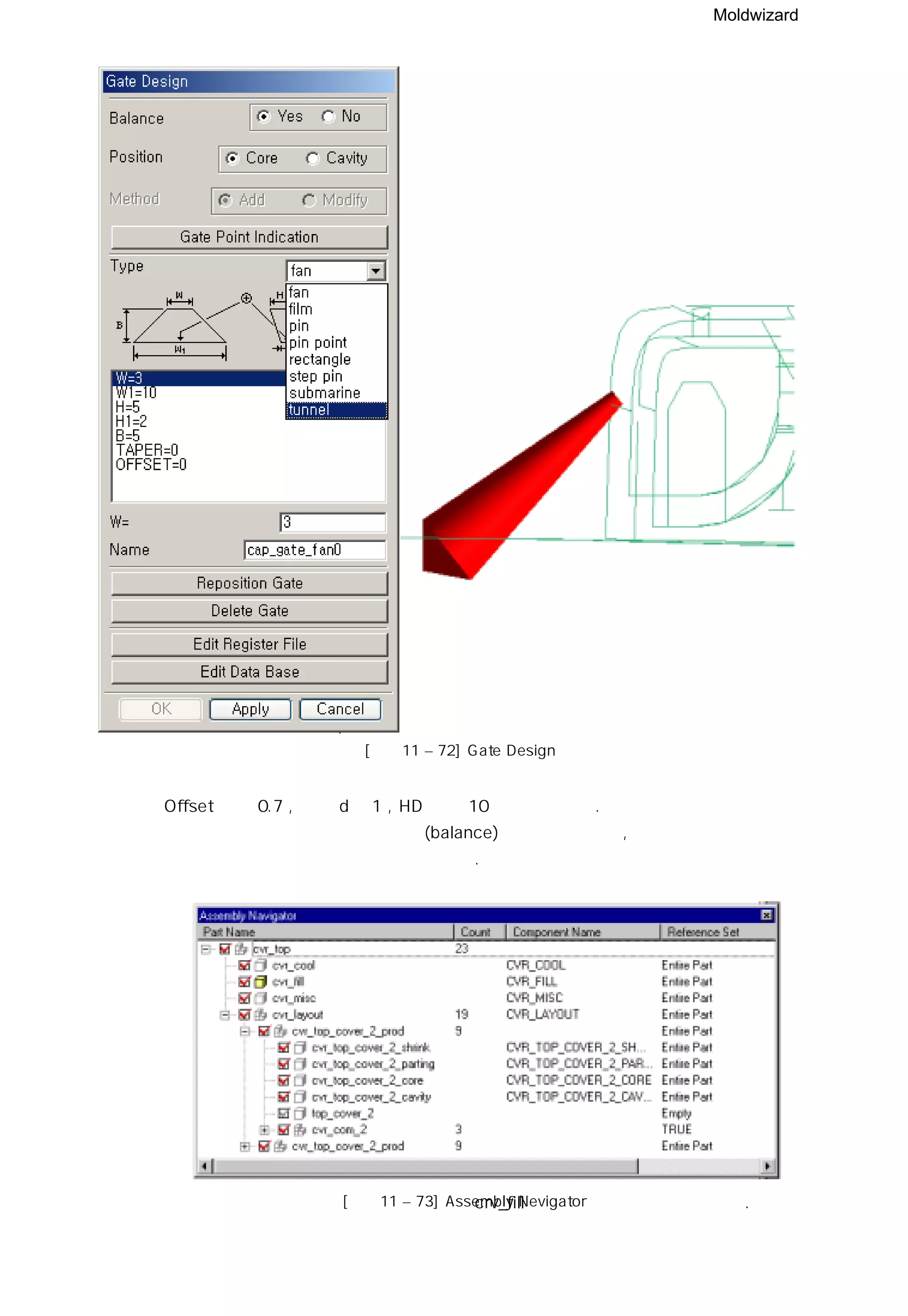The height and width of the screenshot is (1316, 908).
Task: Click cvr_misc part icon
Action: coord(261,998)
